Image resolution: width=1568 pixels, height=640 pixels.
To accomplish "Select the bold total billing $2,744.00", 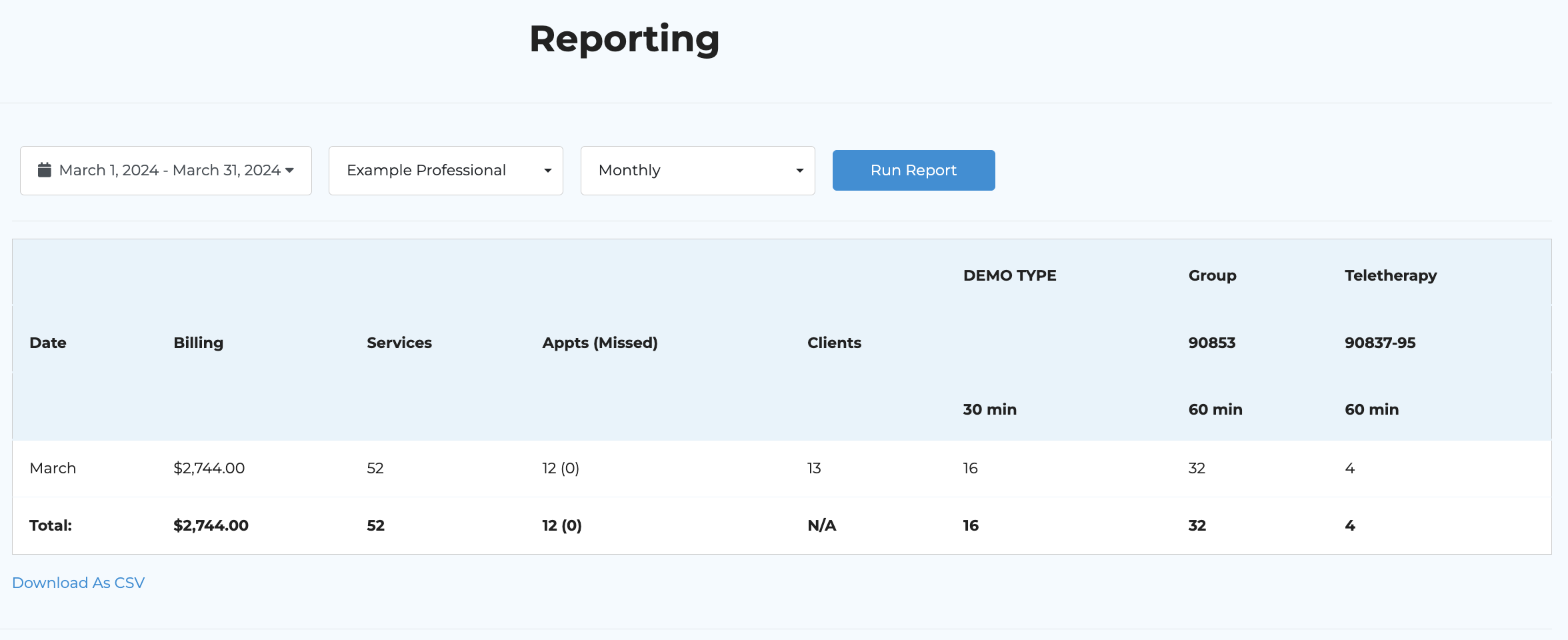I will point(211,525).
